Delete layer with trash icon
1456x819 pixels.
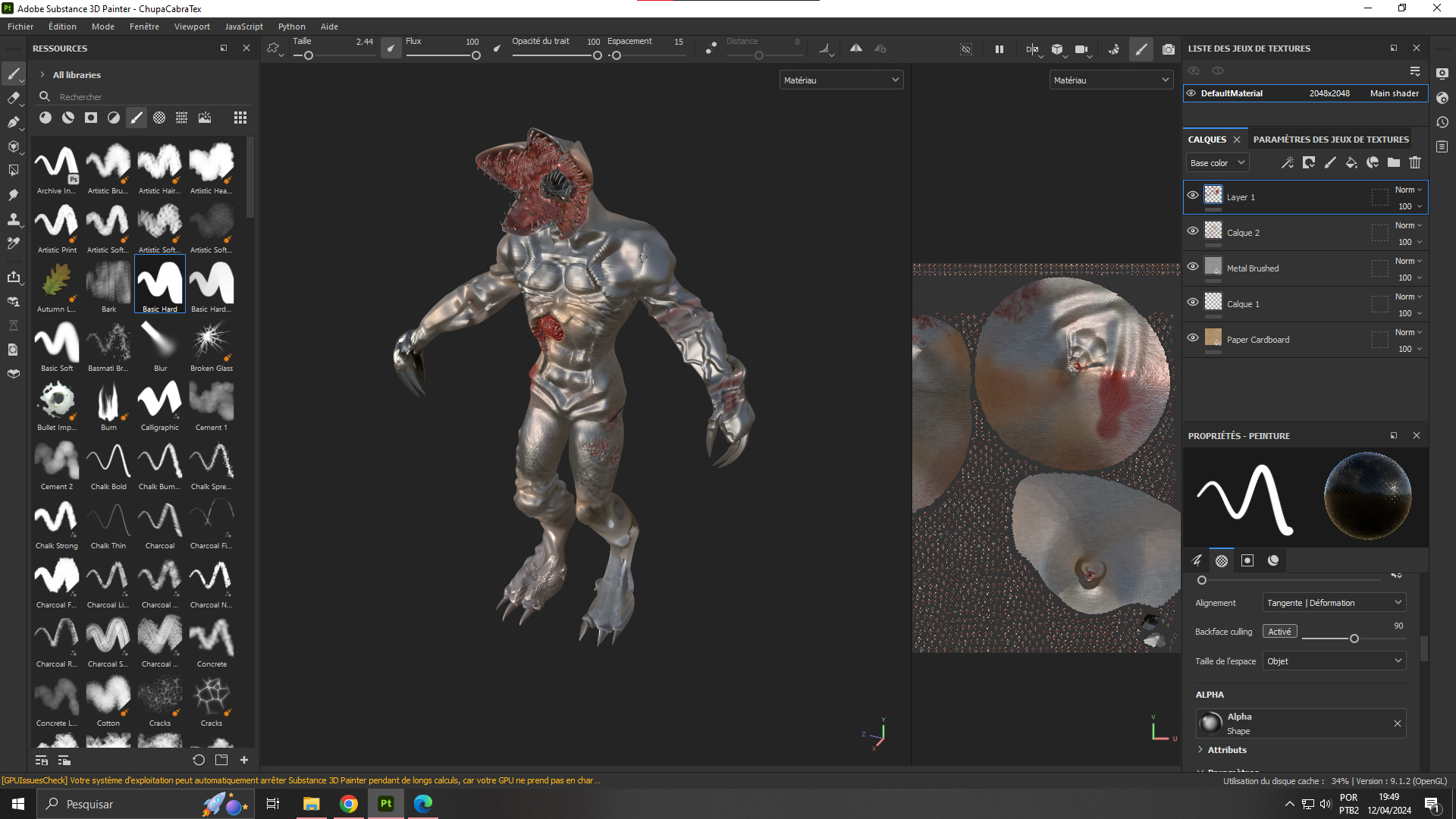coord(1415,162)
